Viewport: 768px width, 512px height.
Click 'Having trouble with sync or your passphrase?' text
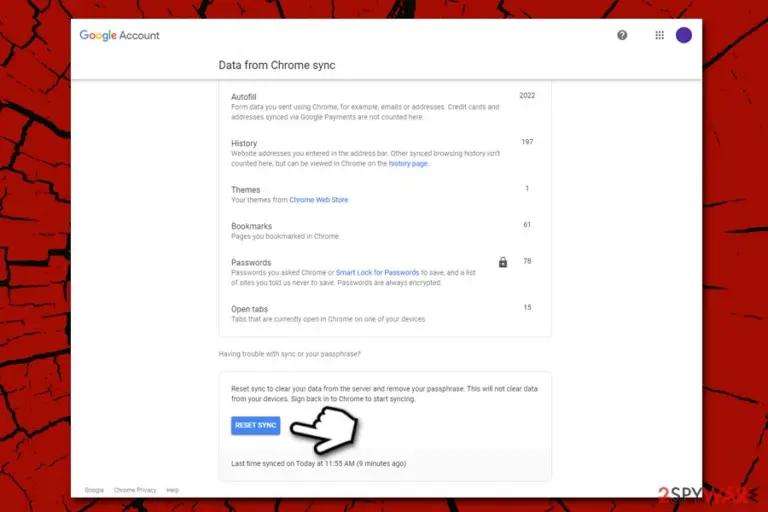(x=289, y=354)
